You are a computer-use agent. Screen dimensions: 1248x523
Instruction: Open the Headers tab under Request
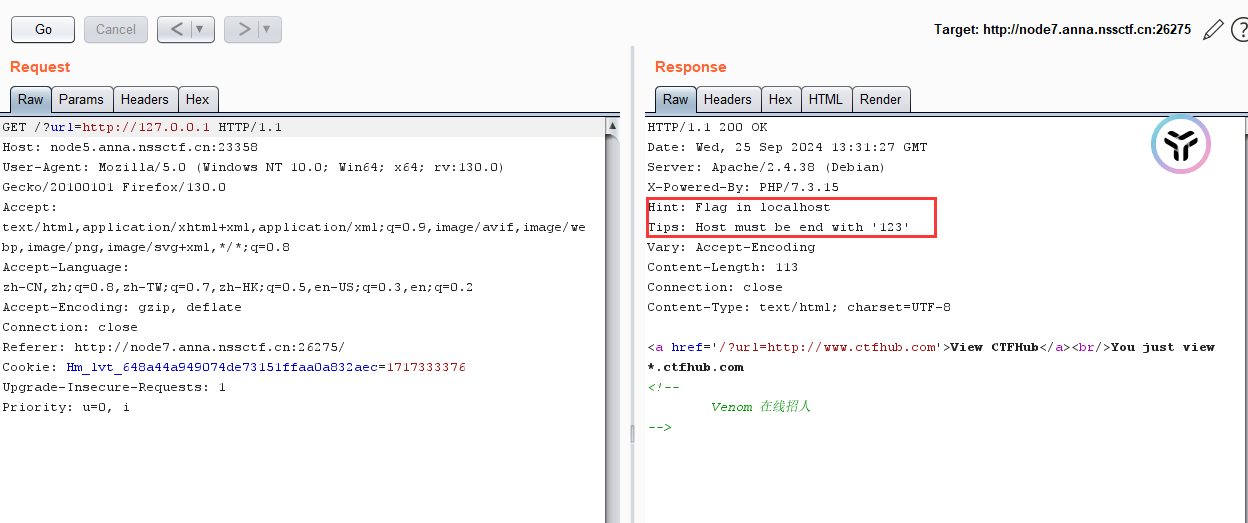145,99
